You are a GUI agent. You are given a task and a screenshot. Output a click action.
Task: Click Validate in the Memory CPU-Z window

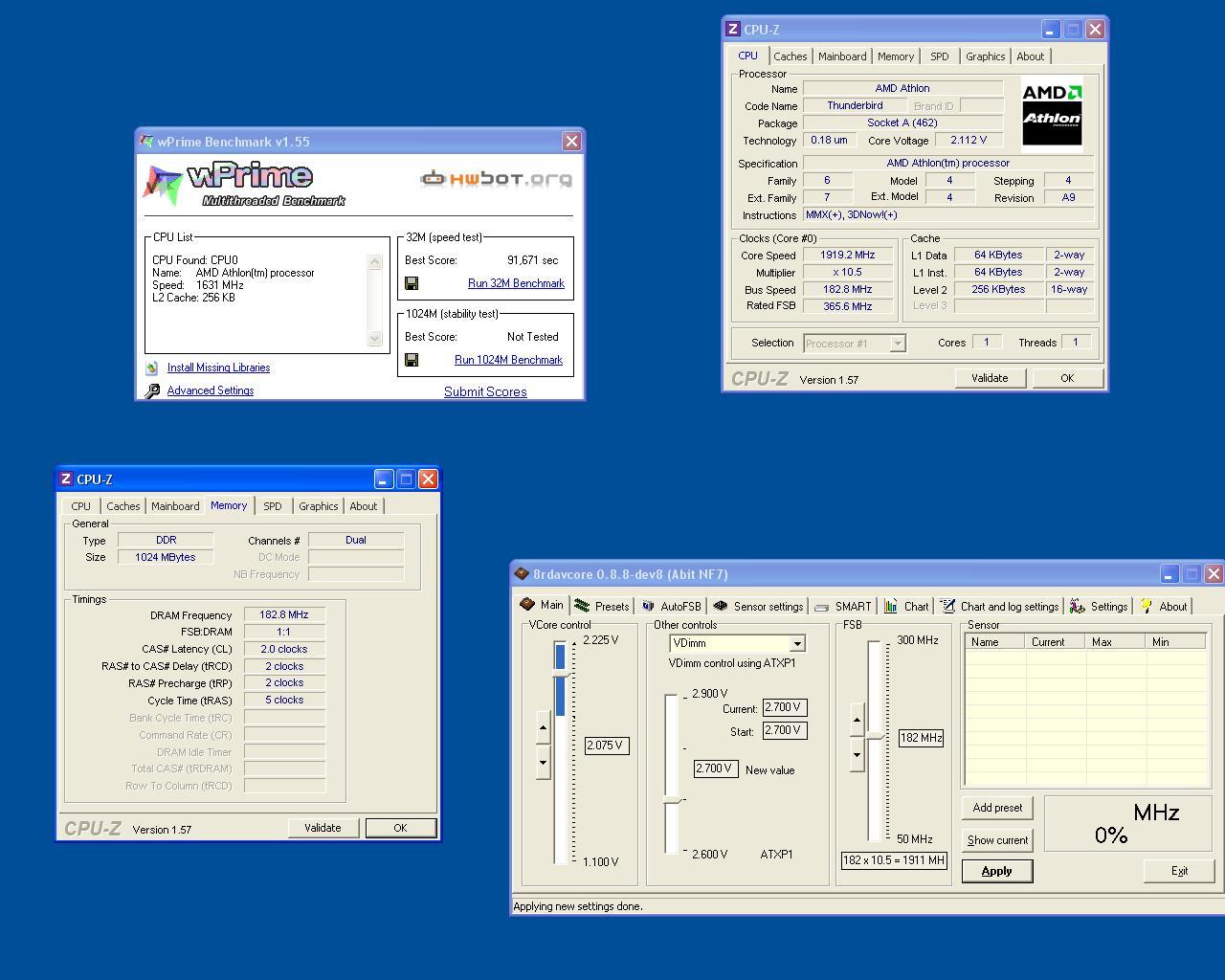pos(323,828)
